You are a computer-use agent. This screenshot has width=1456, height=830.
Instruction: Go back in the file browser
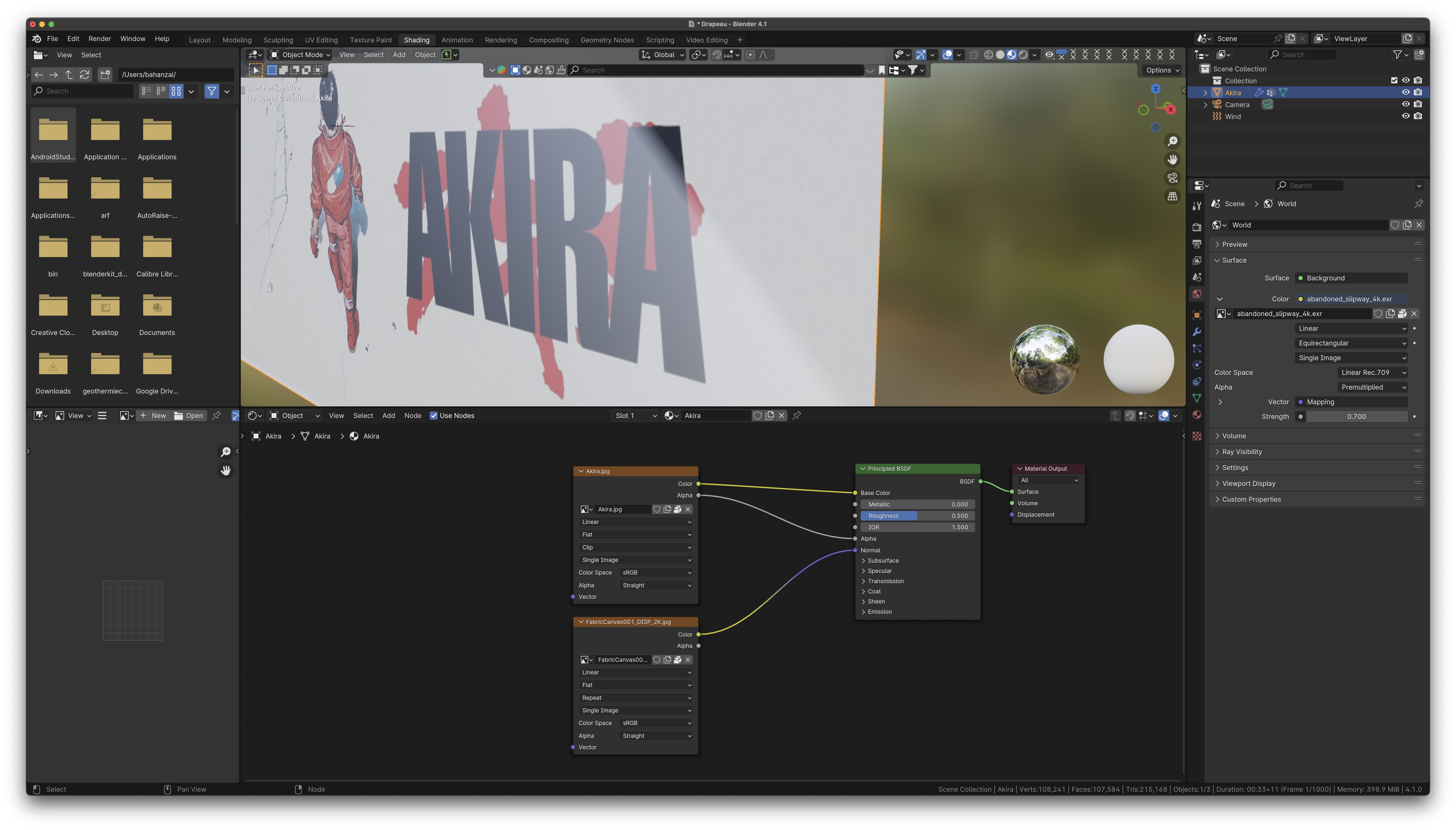38,75
